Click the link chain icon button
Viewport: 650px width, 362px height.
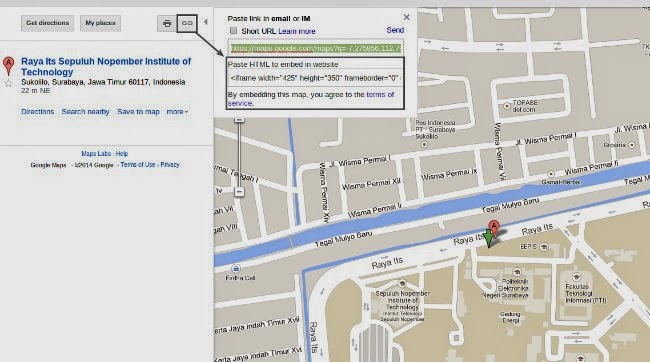click(187, 23)
